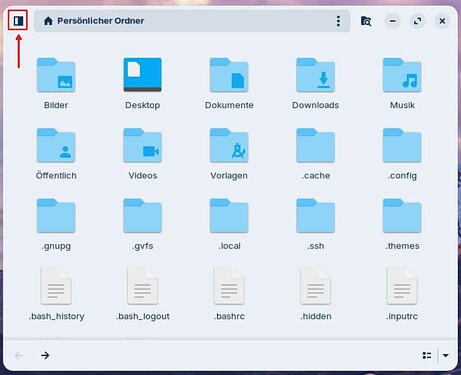This screenshot has width=461, height=375.
Task: Open the three-dot path bar menu
Action: (338, 21)
